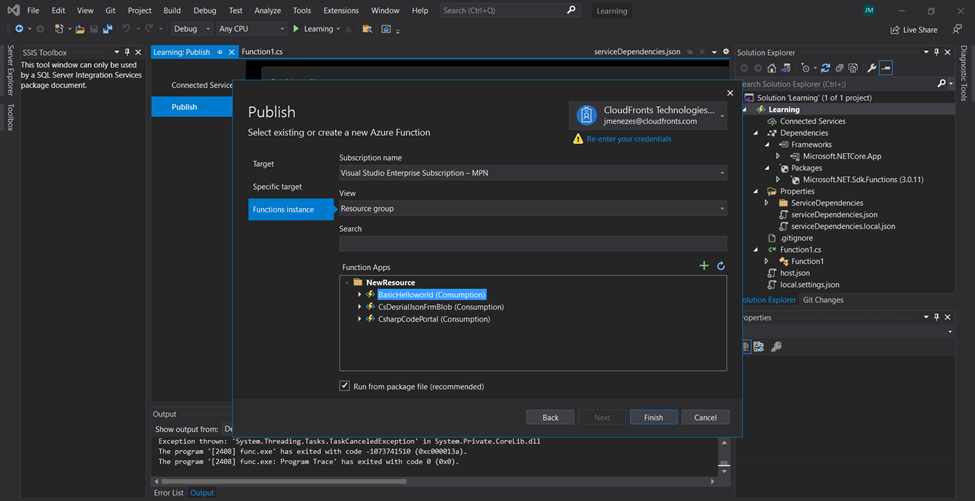The height and width of the screenshot is (501, 975).
Task: Click the Function Apps Search input field
Action: click(533, 244)
